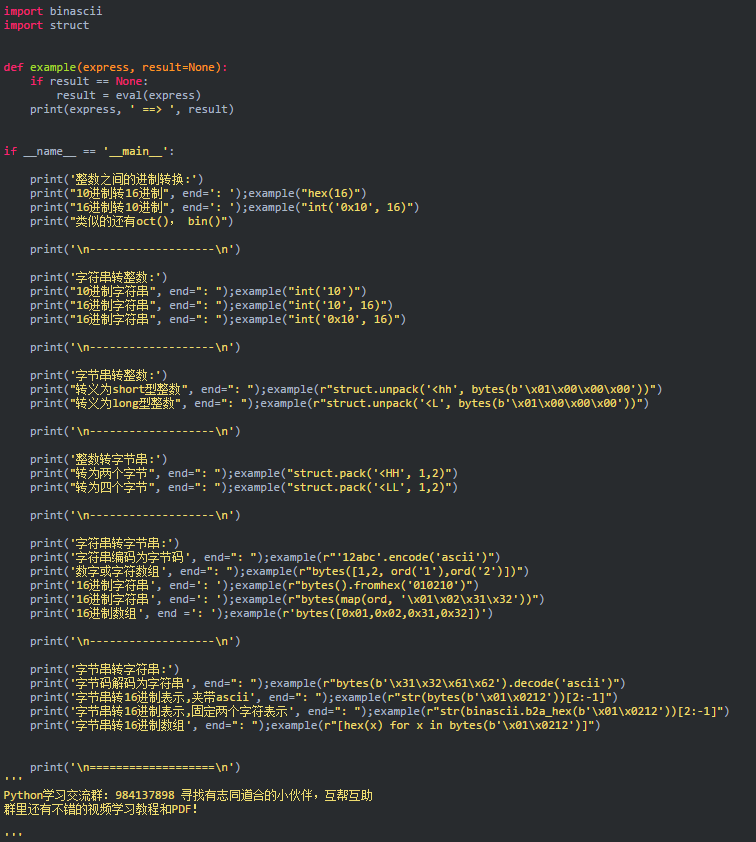This screenshot has height=842, width=756.
Task: Click the line containing example("int('10')")
Action: 198,291
